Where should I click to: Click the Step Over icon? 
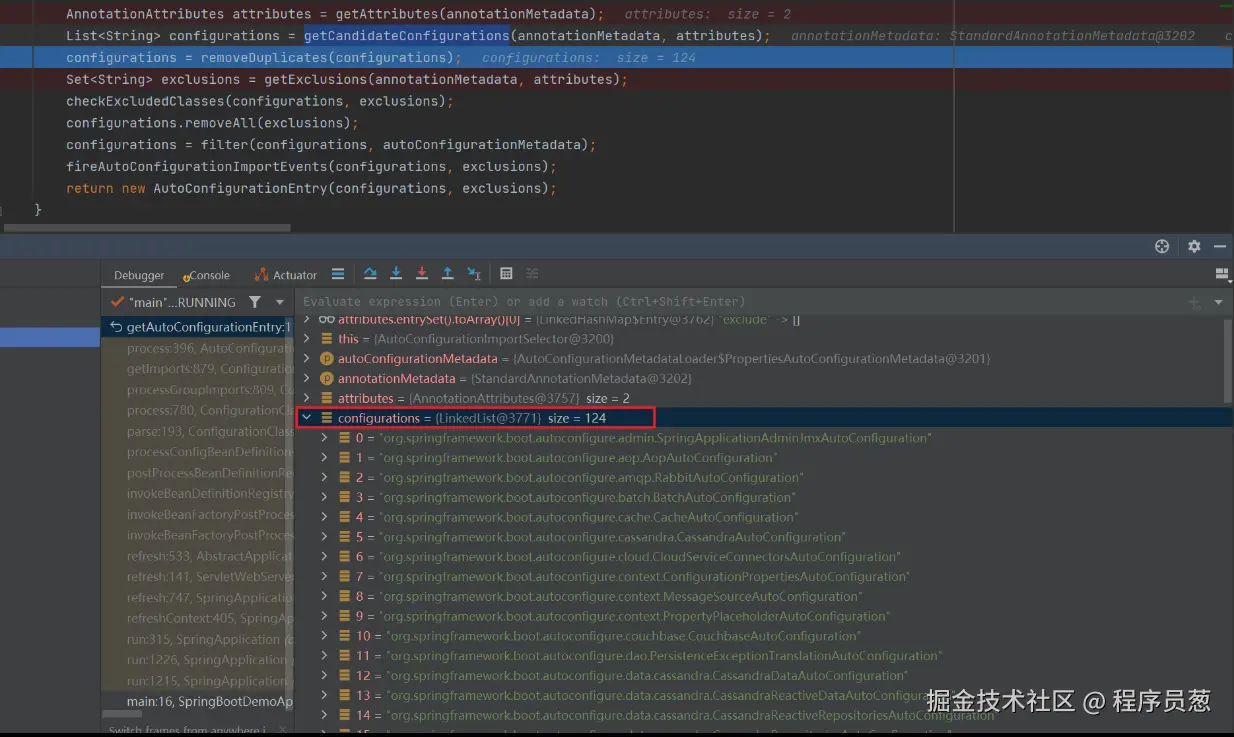pos(370,274)
